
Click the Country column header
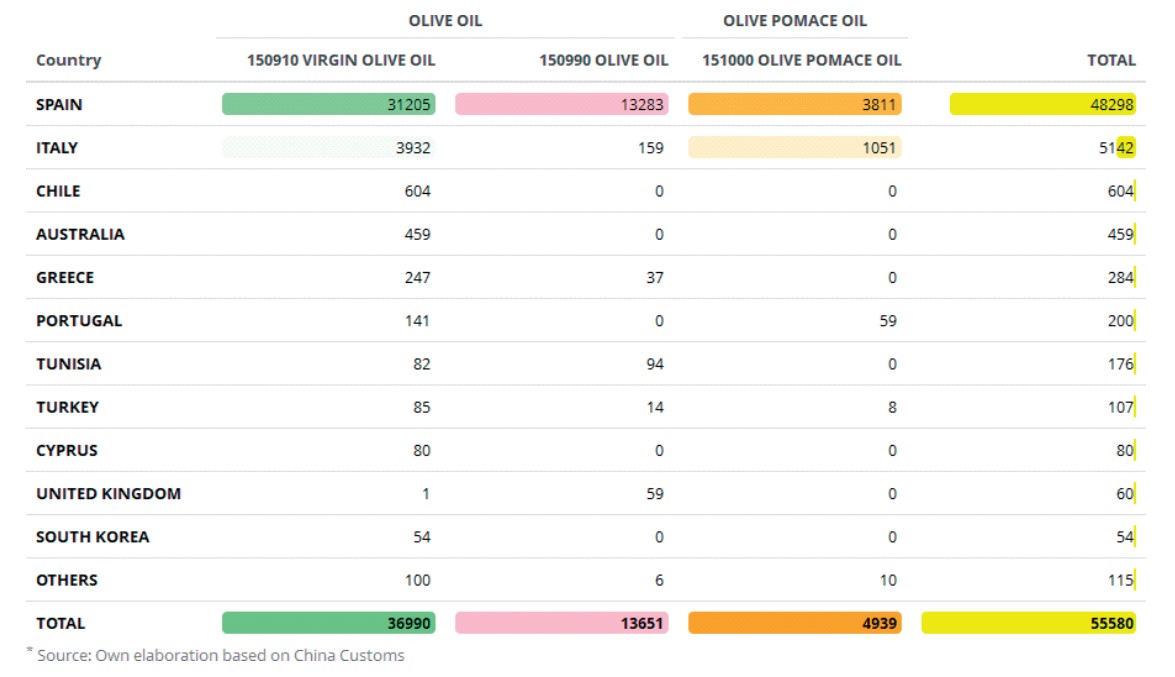click(x=68, y=60)
